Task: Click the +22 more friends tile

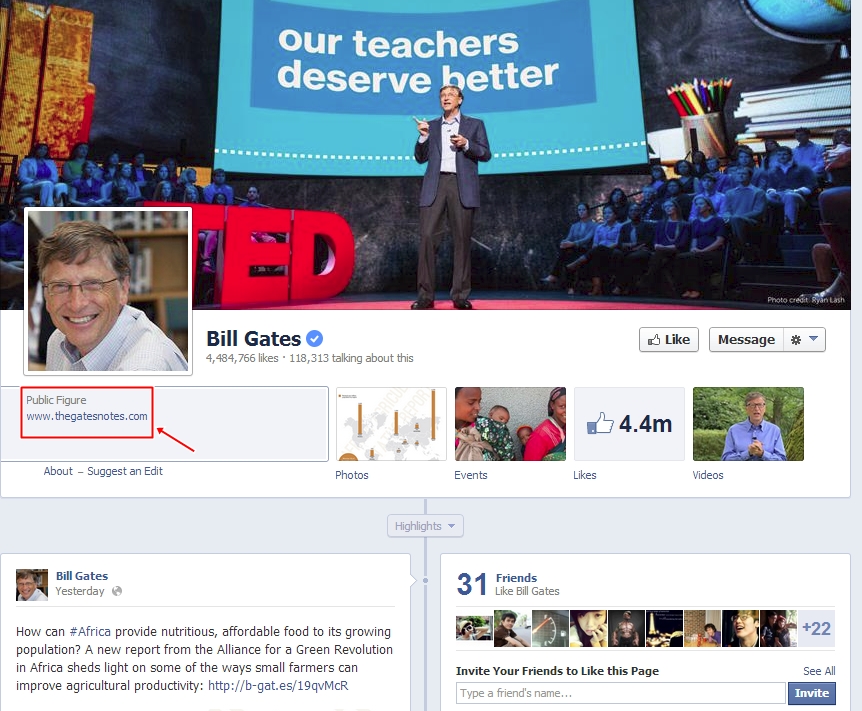Action: (816, 629)
